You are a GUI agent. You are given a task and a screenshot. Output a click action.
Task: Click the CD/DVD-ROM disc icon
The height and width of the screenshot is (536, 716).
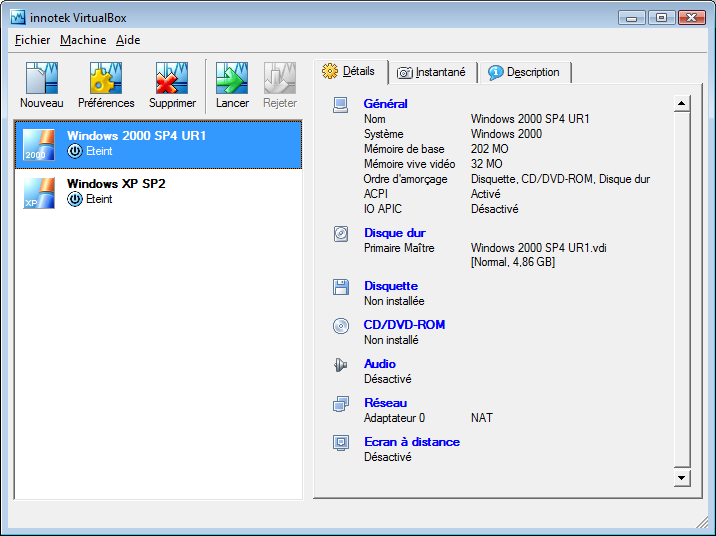[x=342, y=326]
